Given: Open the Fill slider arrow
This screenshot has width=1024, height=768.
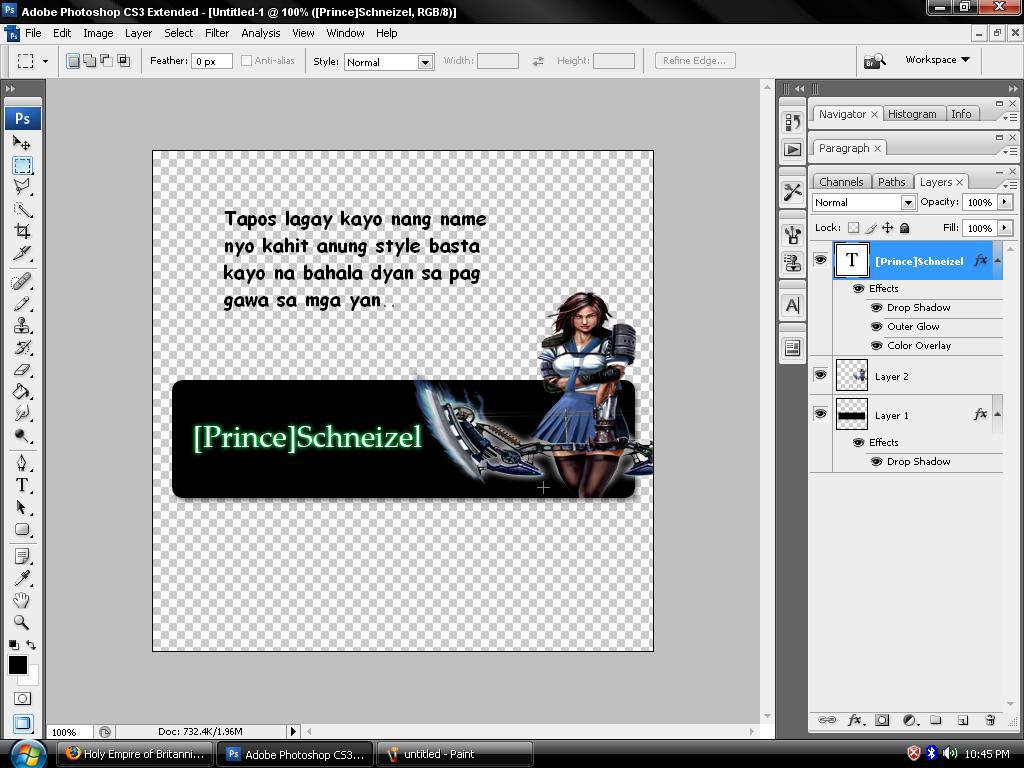Looking at the screenshot, I should pos(1004,228).
